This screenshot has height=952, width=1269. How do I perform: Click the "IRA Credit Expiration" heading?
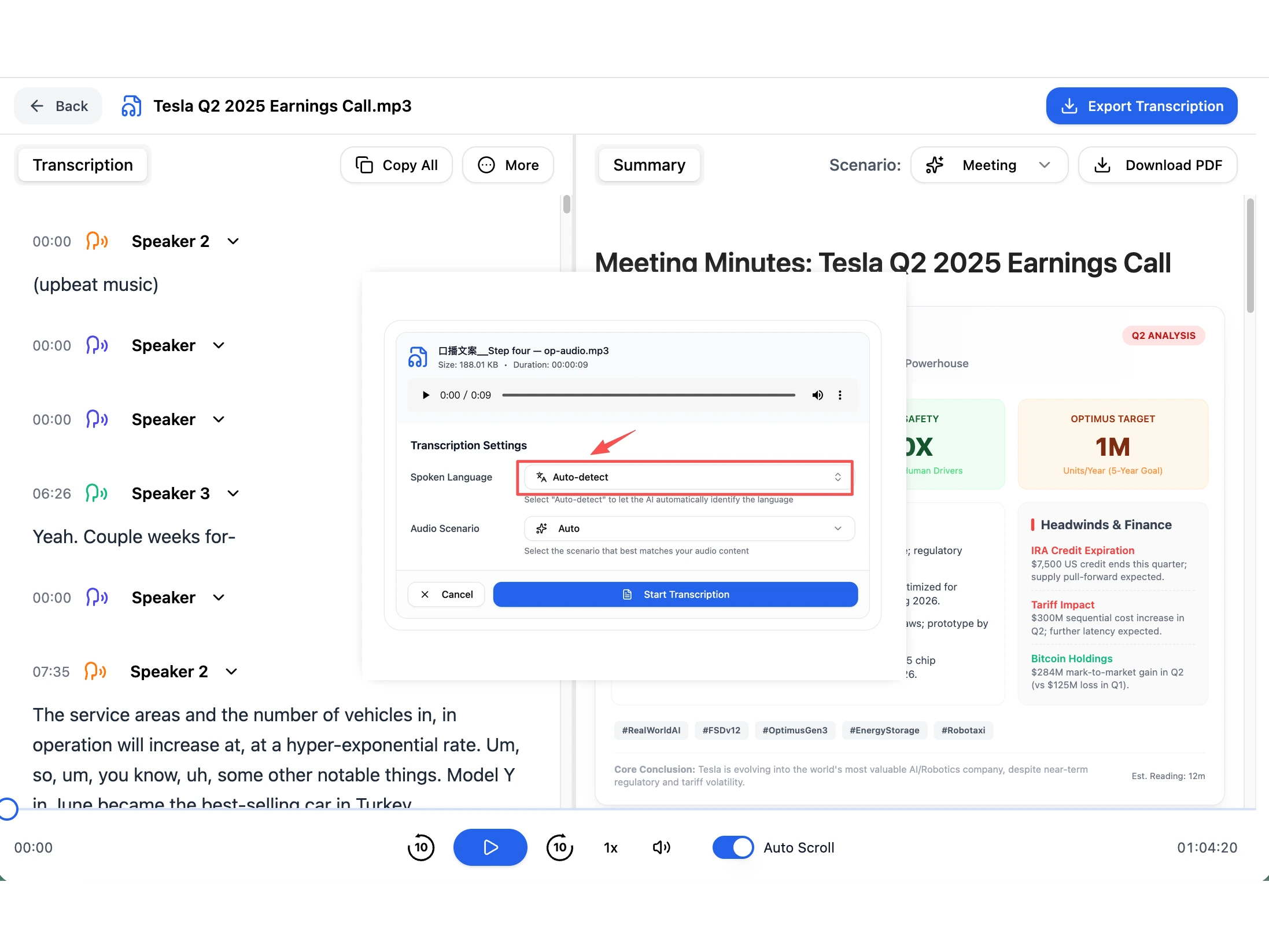(x=1082, y=550)
